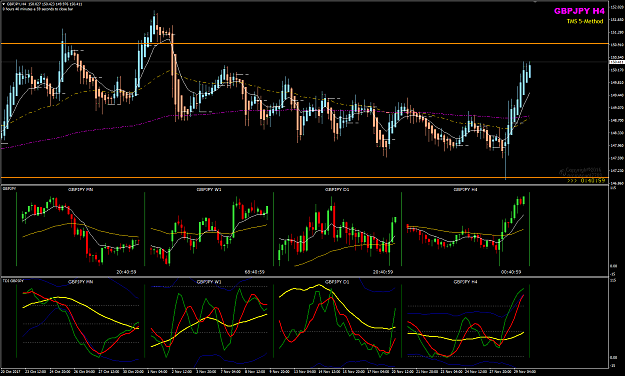Image resolution: width=625 pixels, height=376 pixels.
Task: Click the W1 mini chart countdown 68:40:59
Action: point(255,272)
